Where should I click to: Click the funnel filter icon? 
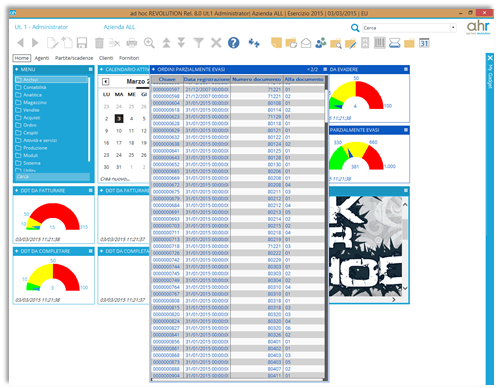pyautogui.click(x=199, y=43)
